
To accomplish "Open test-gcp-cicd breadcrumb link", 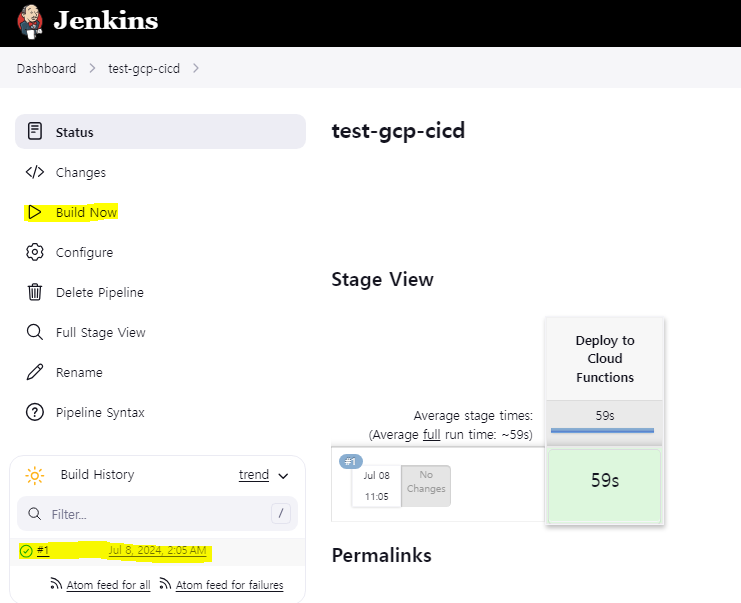I will (x=144, y=69).
